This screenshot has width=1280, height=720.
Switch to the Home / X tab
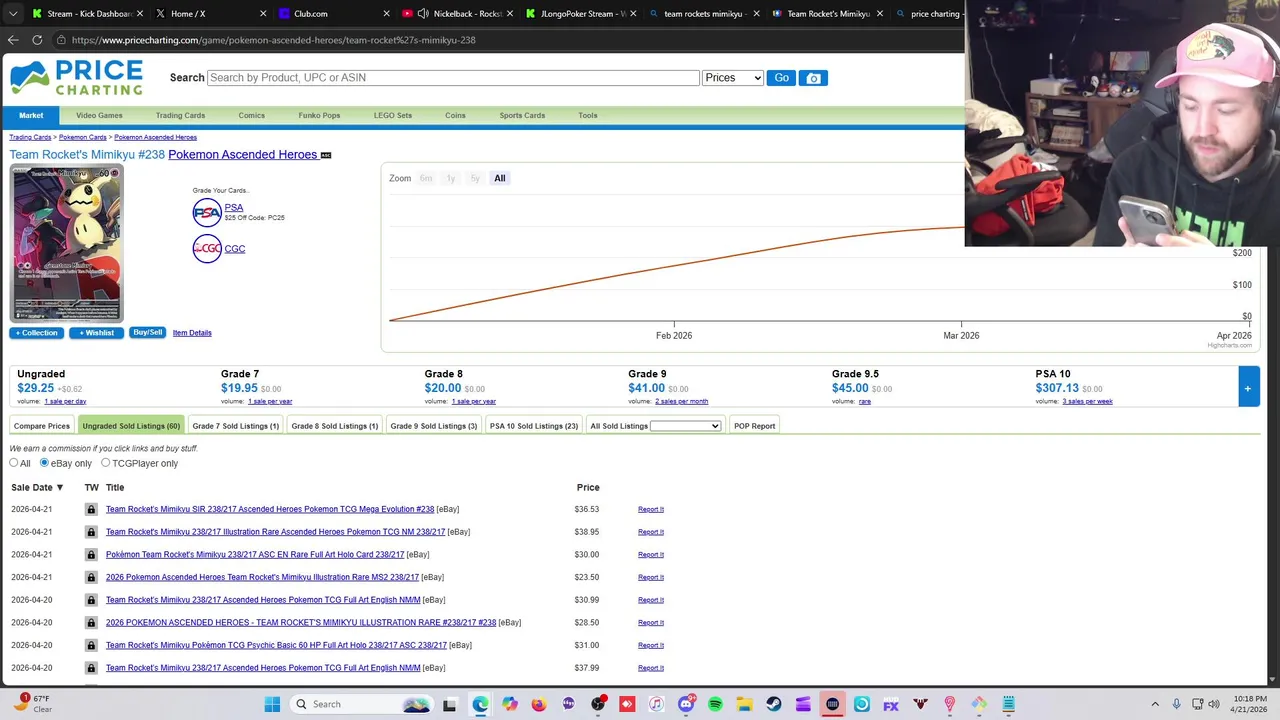click(x=210, y=14)
